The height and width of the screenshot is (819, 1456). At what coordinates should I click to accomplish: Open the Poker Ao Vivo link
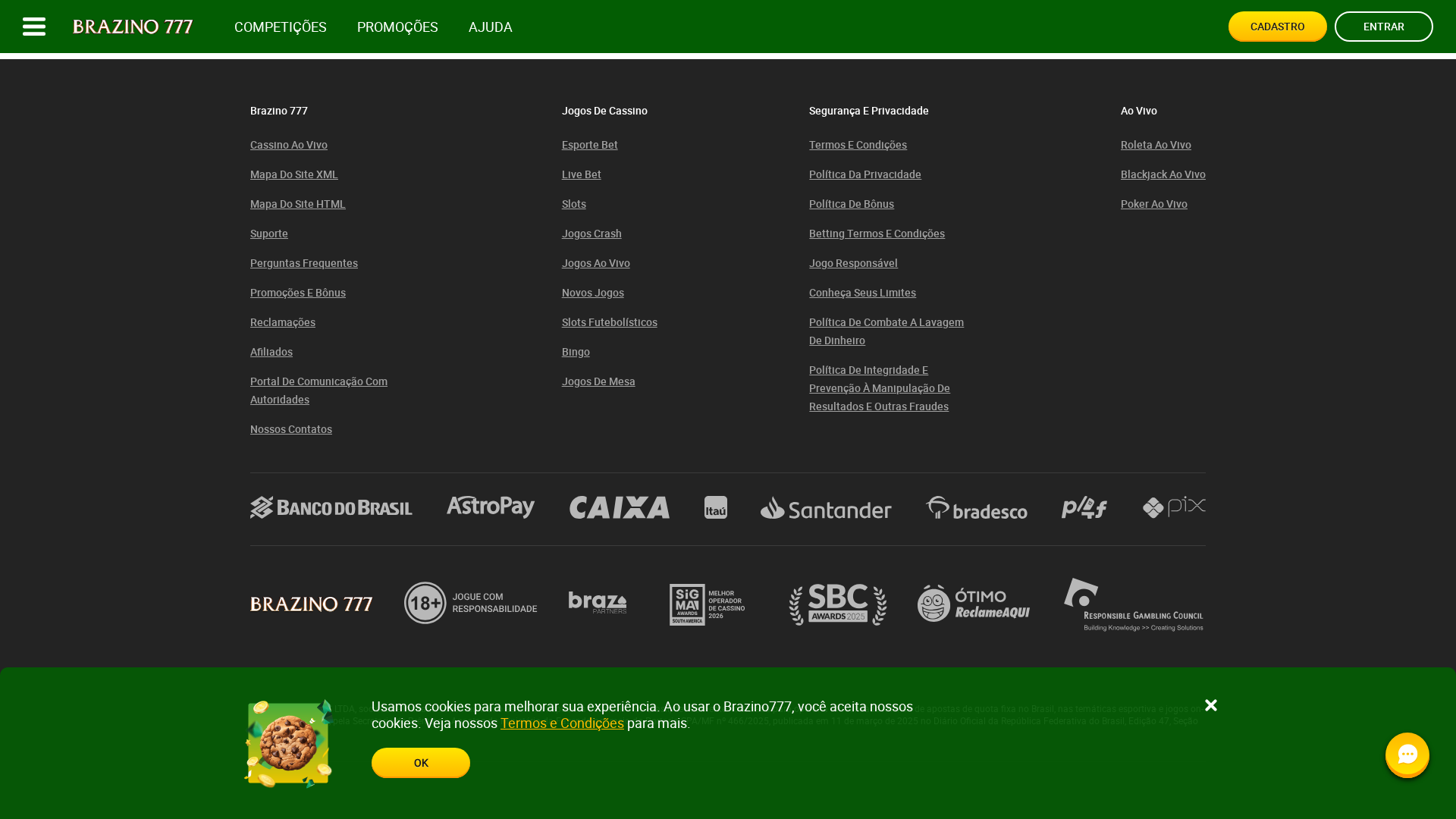point(1154,204)
